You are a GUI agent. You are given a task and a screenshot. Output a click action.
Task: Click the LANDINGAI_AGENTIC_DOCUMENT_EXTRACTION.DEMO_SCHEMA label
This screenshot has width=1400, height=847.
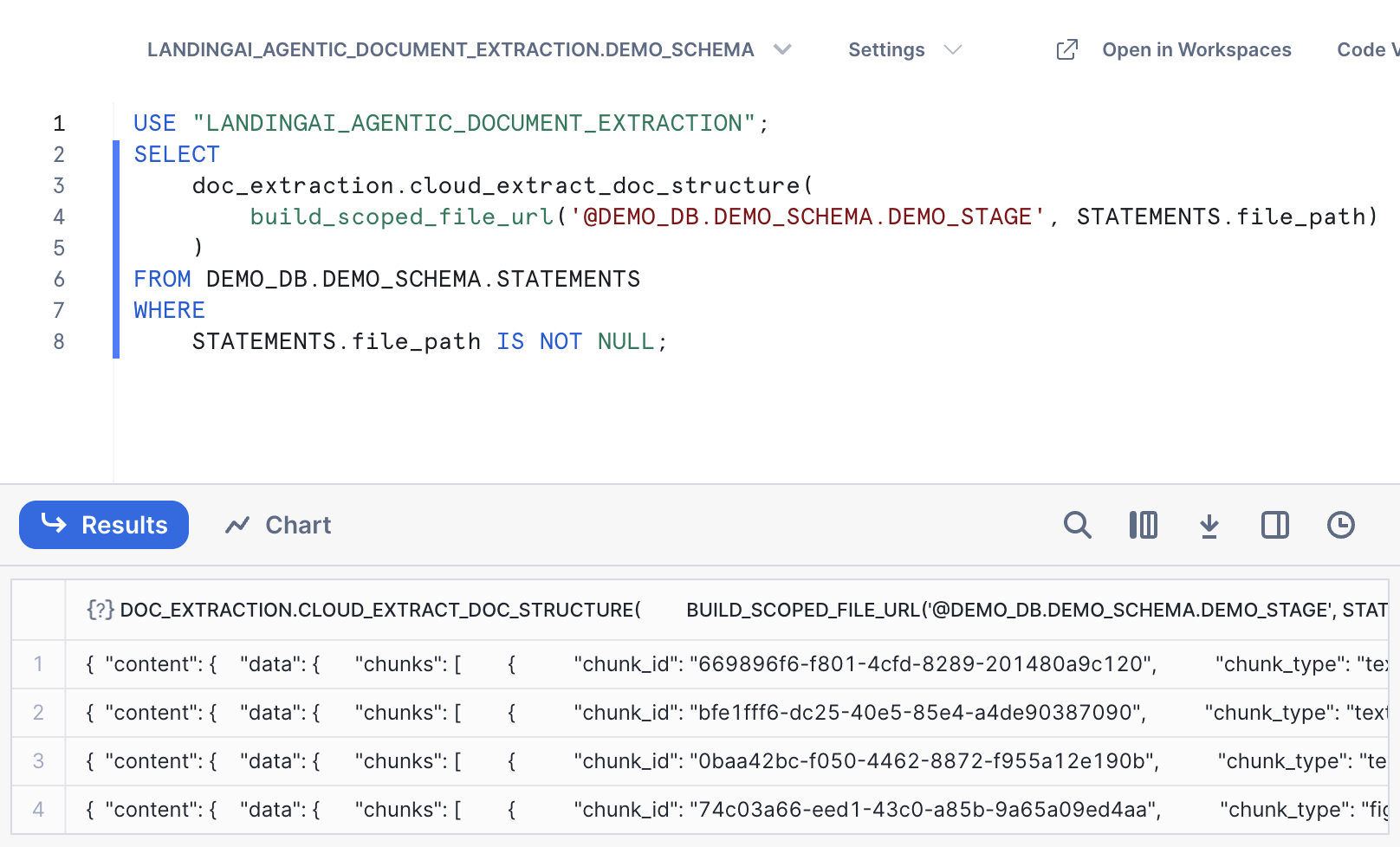coord(450,49)
